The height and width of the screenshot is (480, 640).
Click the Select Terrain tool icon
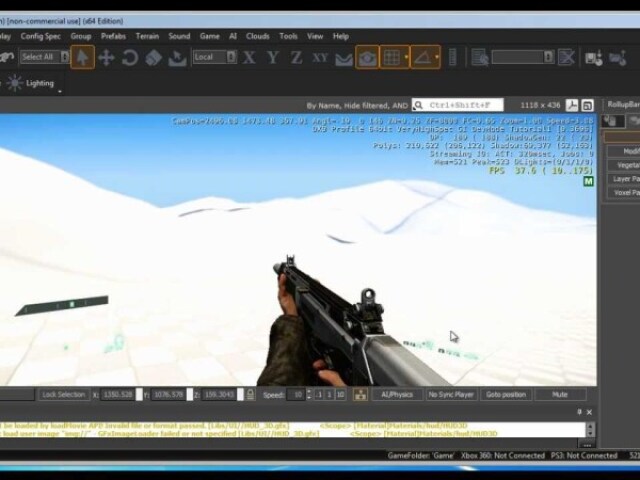point(178,58)
